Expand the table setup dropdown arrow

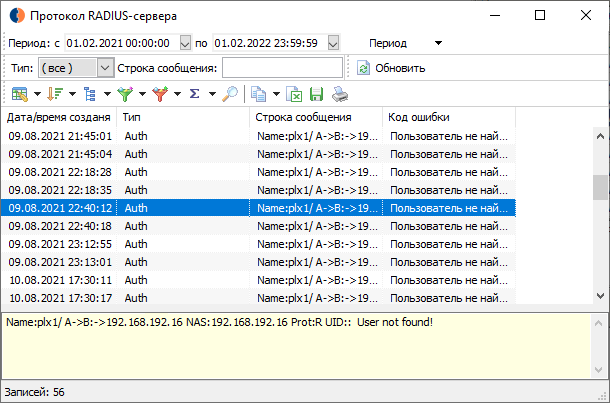[37, 94]
